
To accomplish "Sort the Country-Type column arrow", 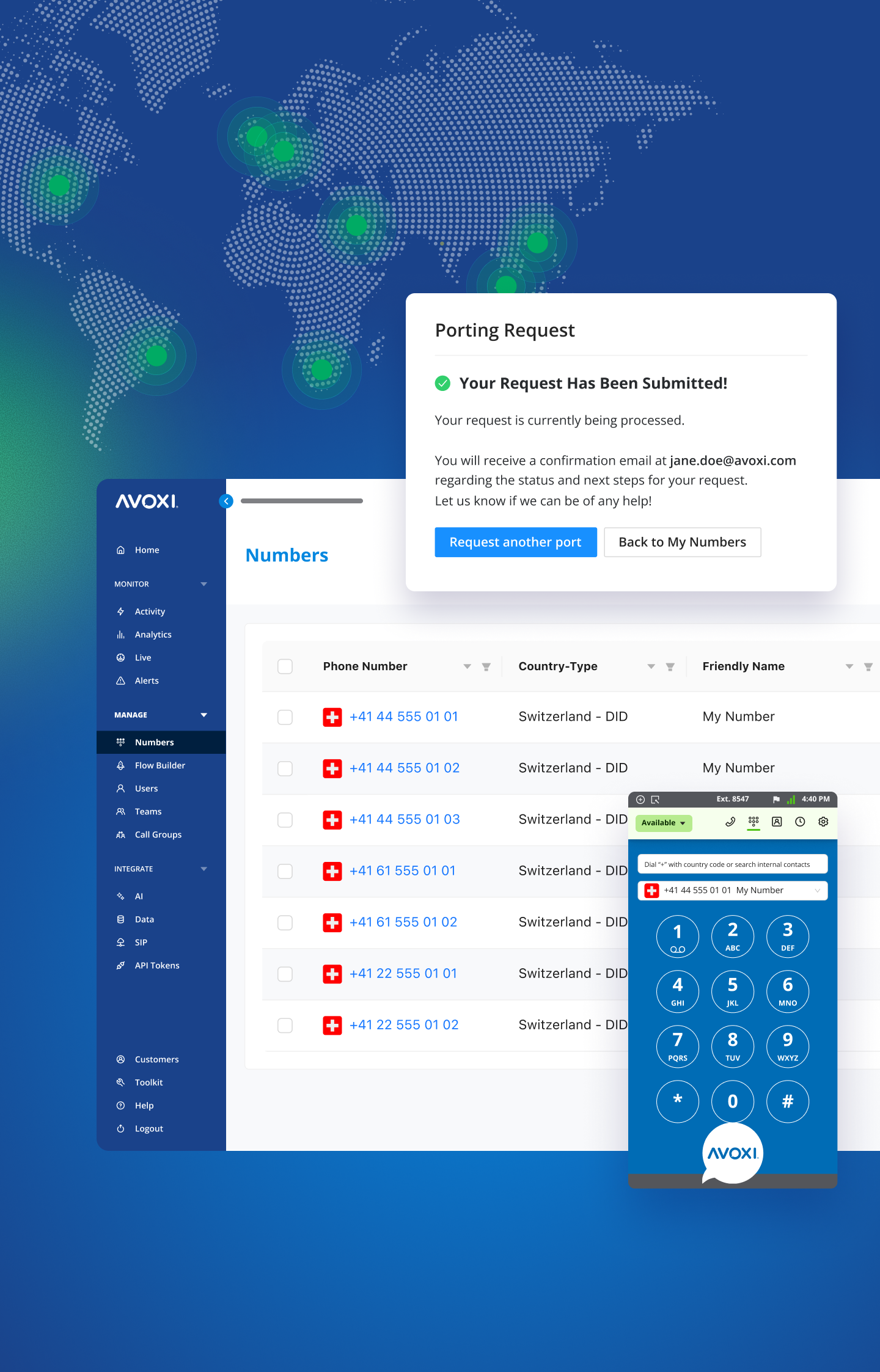I will coord(651,667).
